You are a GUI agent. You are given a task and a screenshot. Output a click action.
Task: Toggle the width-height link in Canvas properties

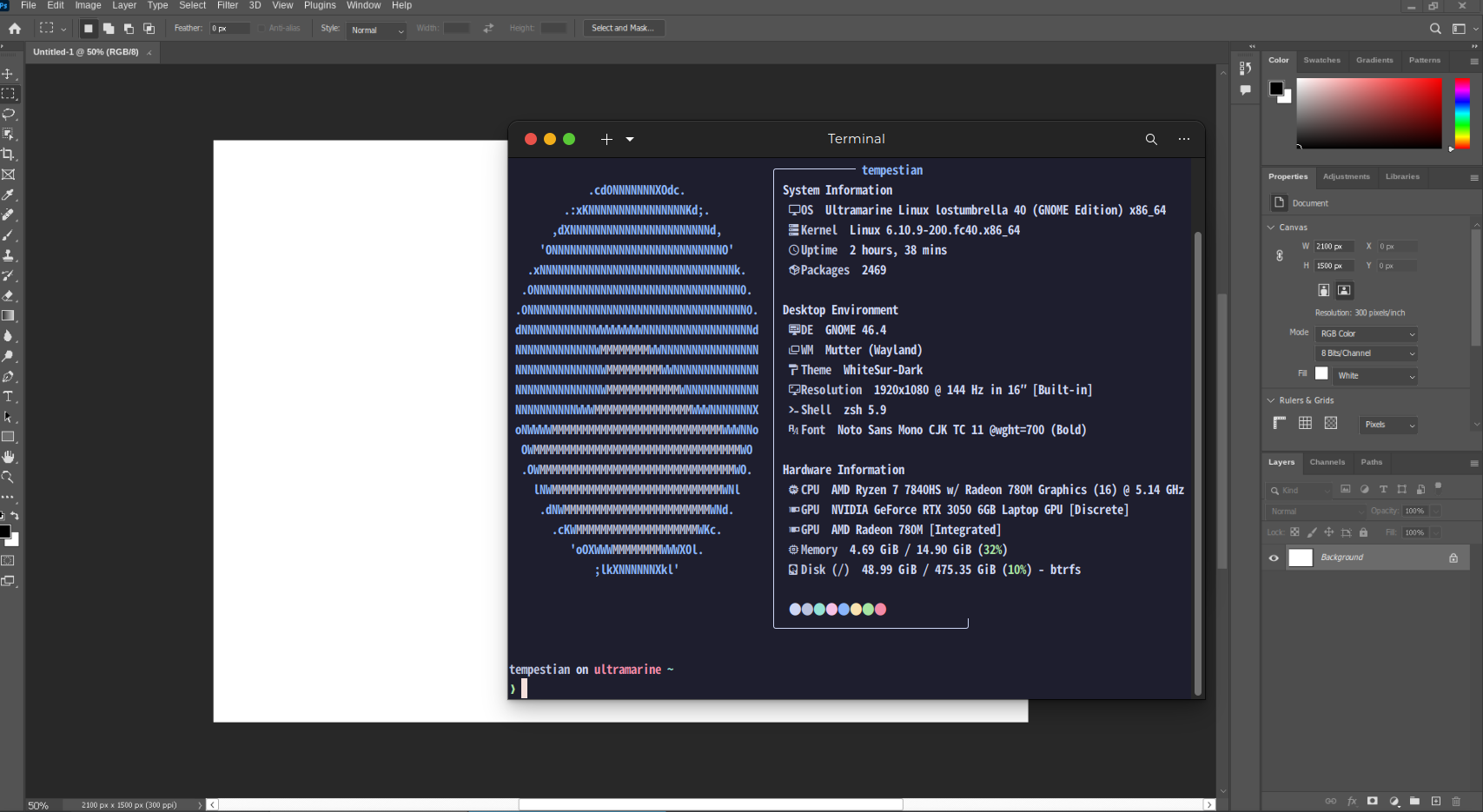click(1280, 255)
